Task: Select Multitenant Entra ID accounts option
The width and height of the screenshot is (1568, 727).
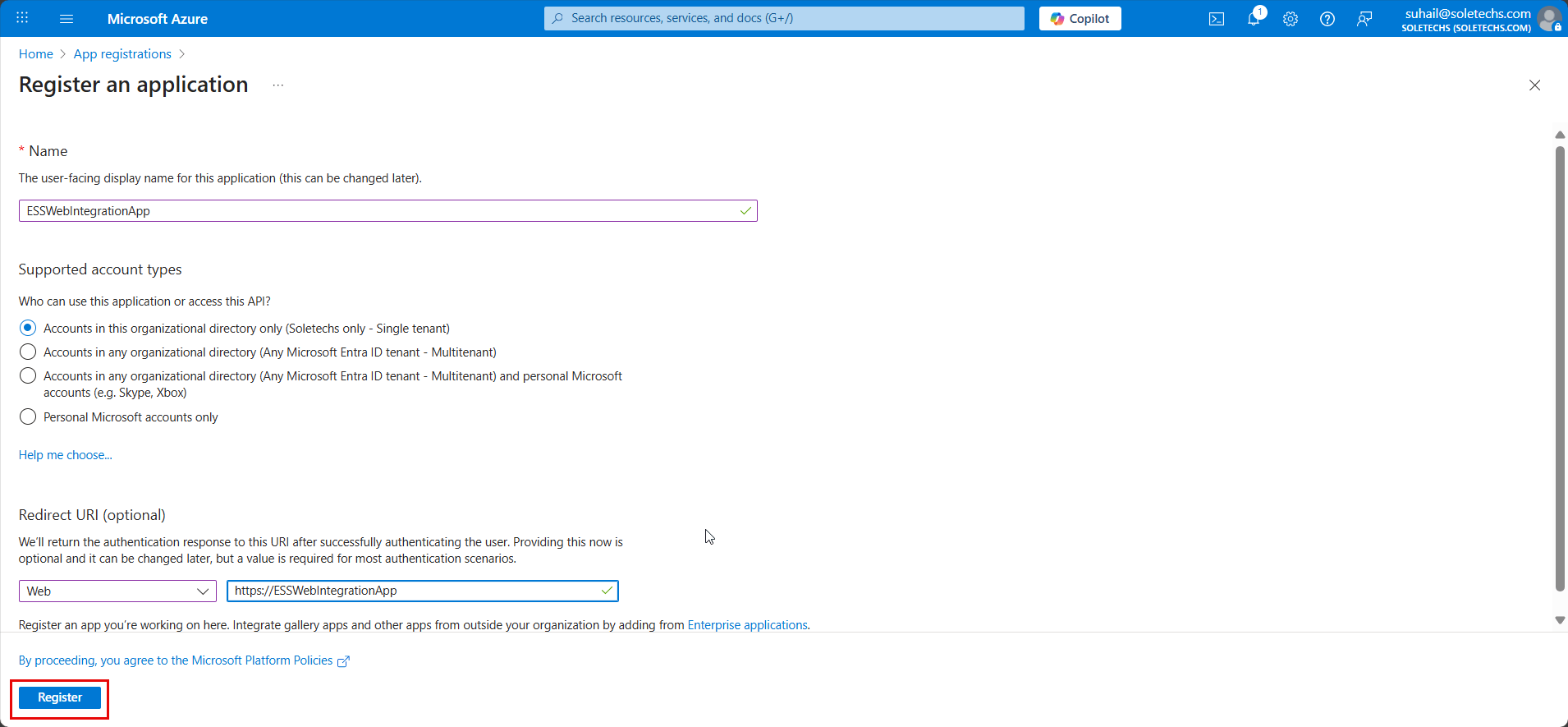Action: (28, 352)
